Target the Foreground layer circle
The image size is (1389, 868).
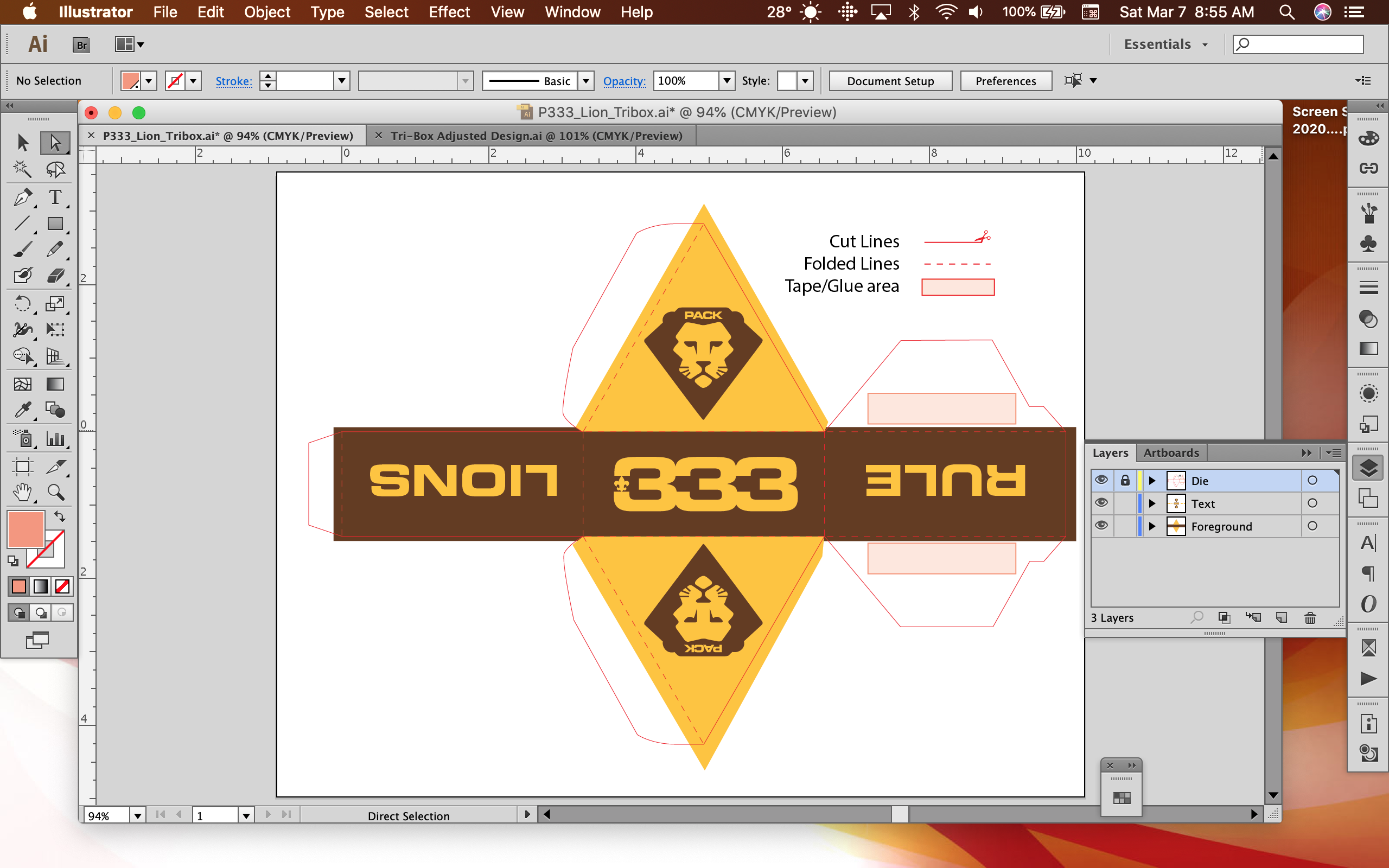[1312, 526]
